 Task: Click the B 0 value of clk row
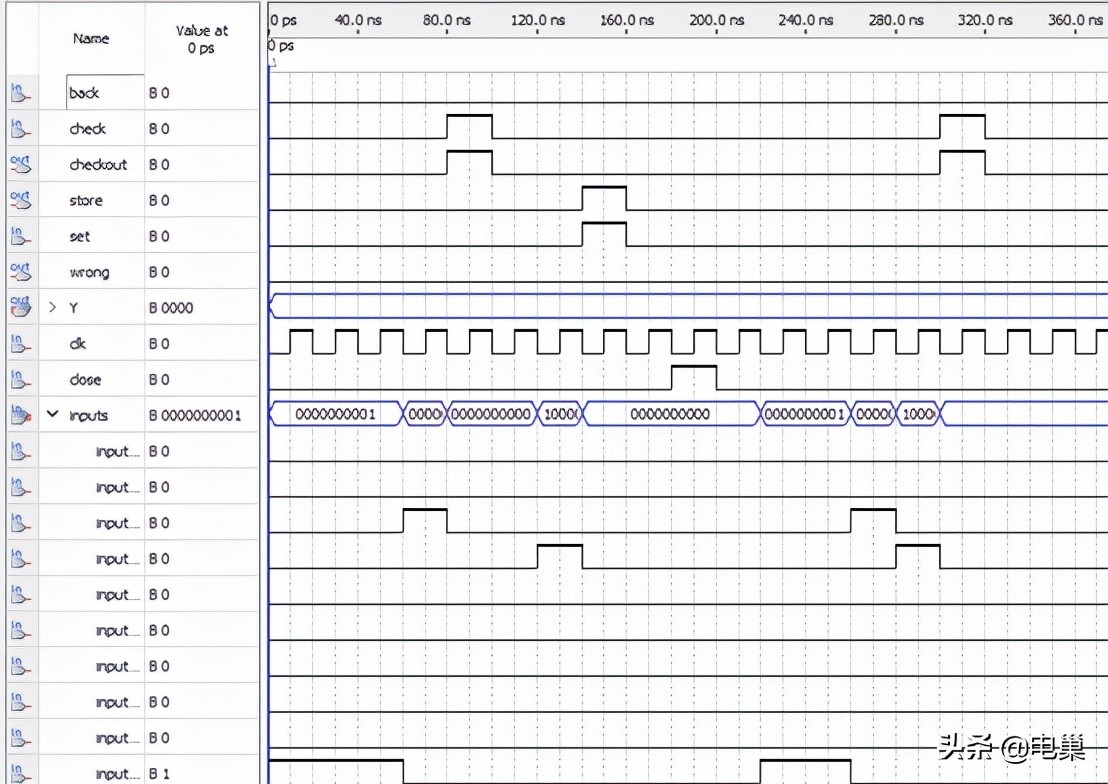[x=159, y=344]
